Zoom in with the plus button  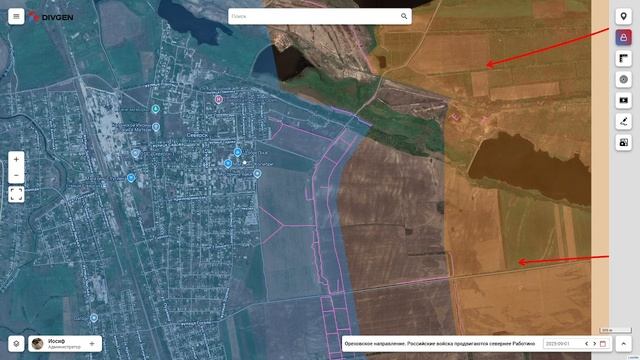tap(16, 160)
